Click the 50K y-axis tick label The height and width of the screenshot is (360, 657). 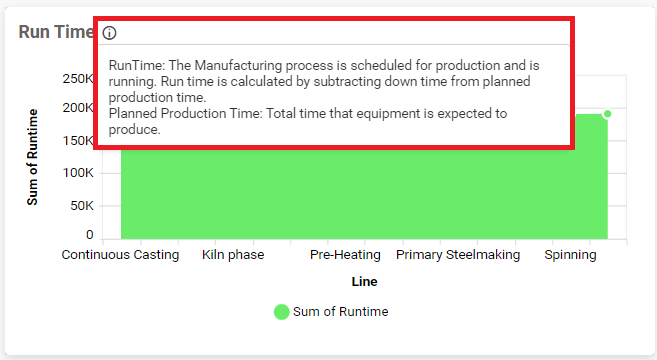click(x=82, y=206)
